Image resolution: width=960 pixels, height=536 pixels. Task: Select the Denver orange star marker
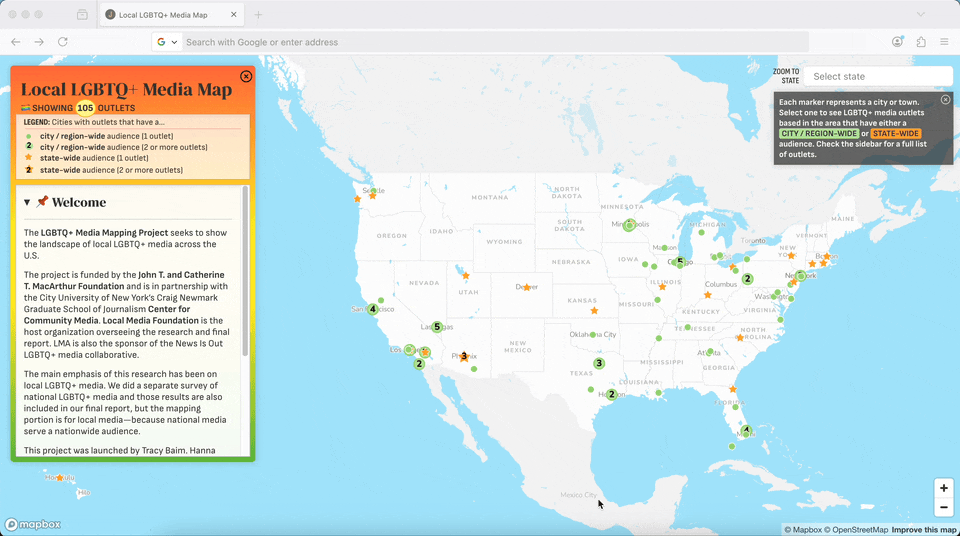[527, 287]
